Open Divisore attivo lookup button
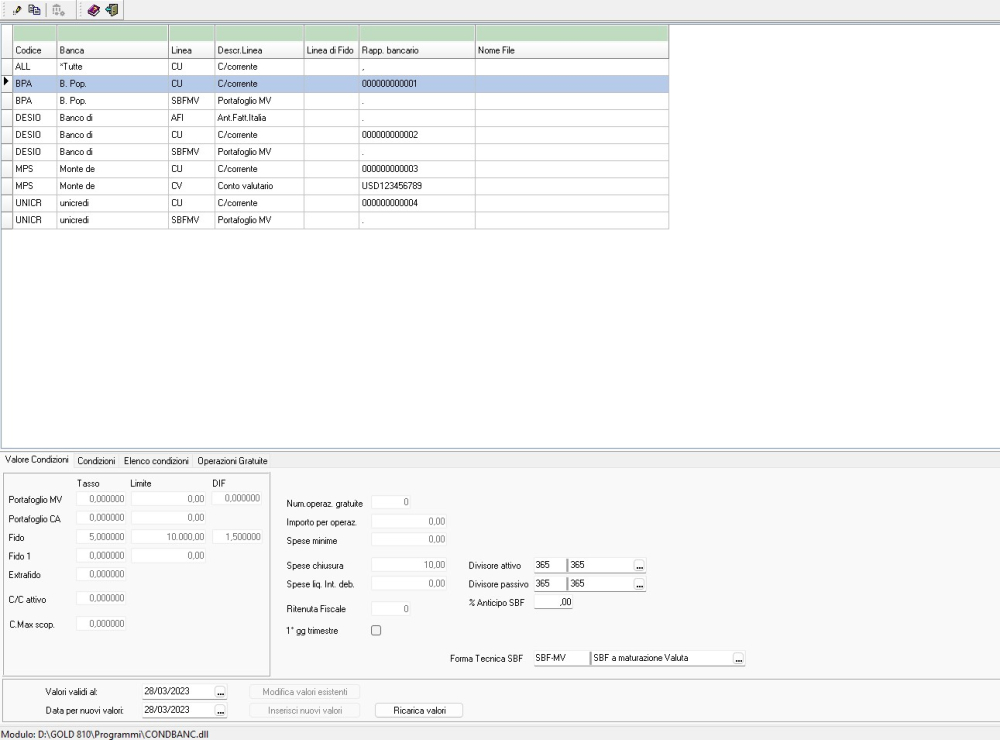The image size is (1000, 740). [x=640, y=566]
